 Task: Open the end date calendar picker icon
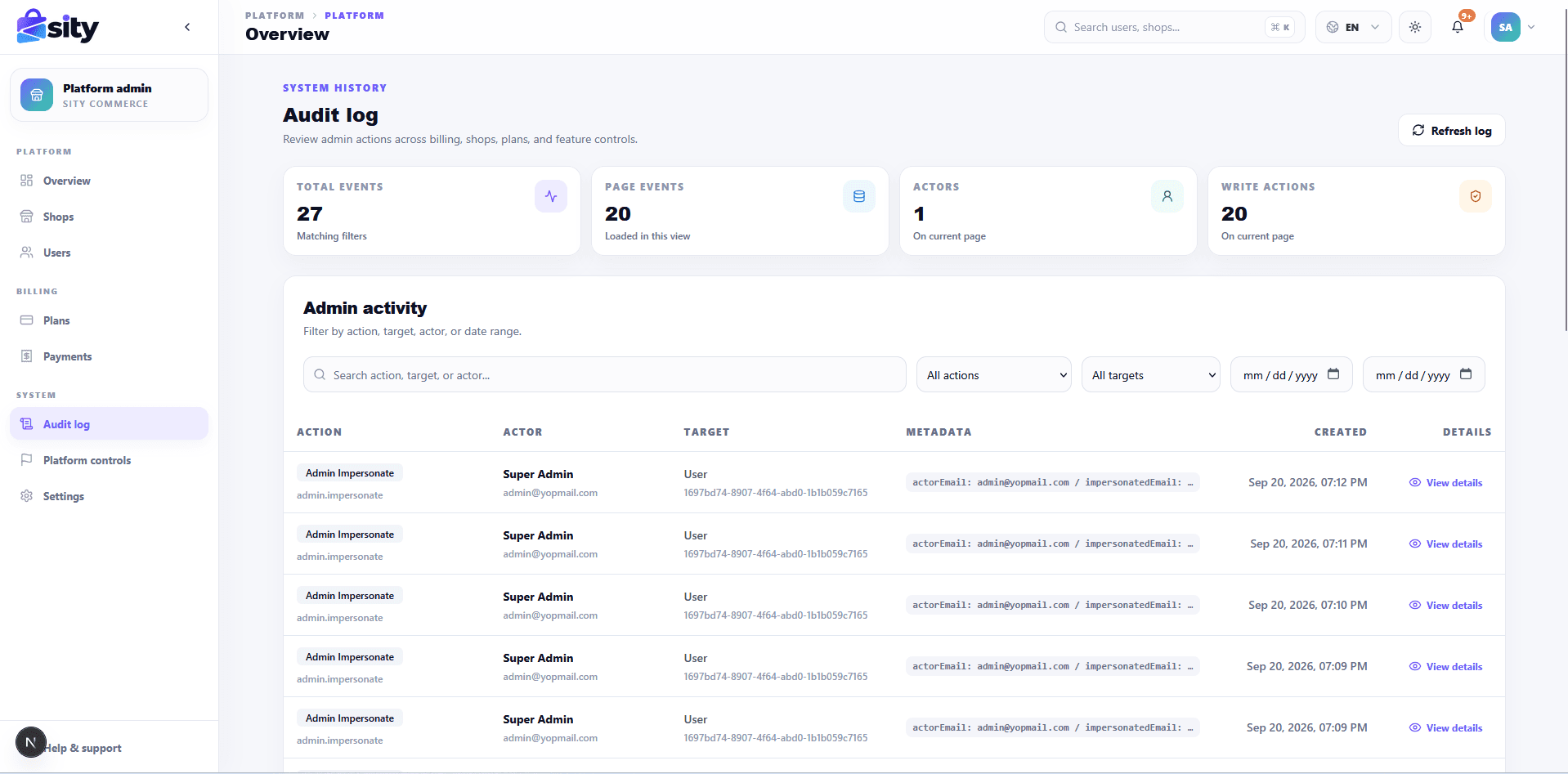(1466, 374)
